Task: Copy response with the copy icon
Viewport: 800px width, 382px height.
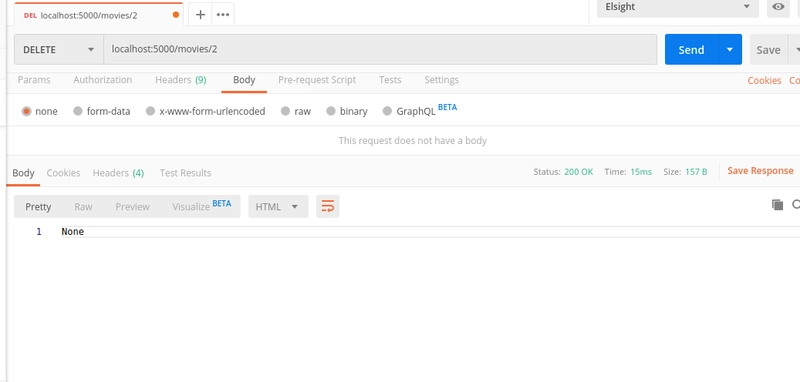Action: tap(777, 205)
